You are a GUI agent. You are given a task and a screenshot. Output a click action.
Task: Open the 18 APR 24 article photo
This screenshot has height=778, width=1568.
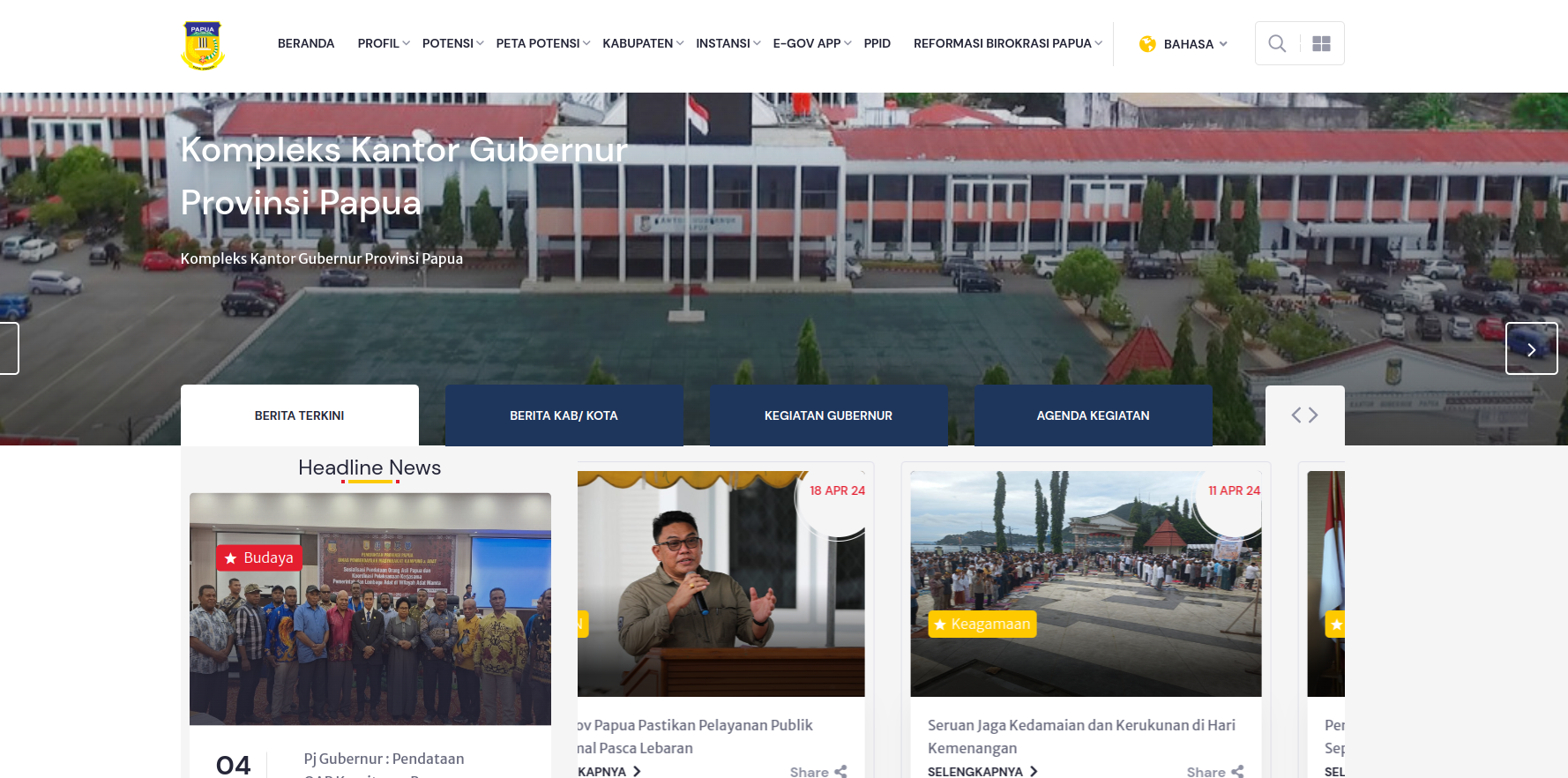click(721, 584)
